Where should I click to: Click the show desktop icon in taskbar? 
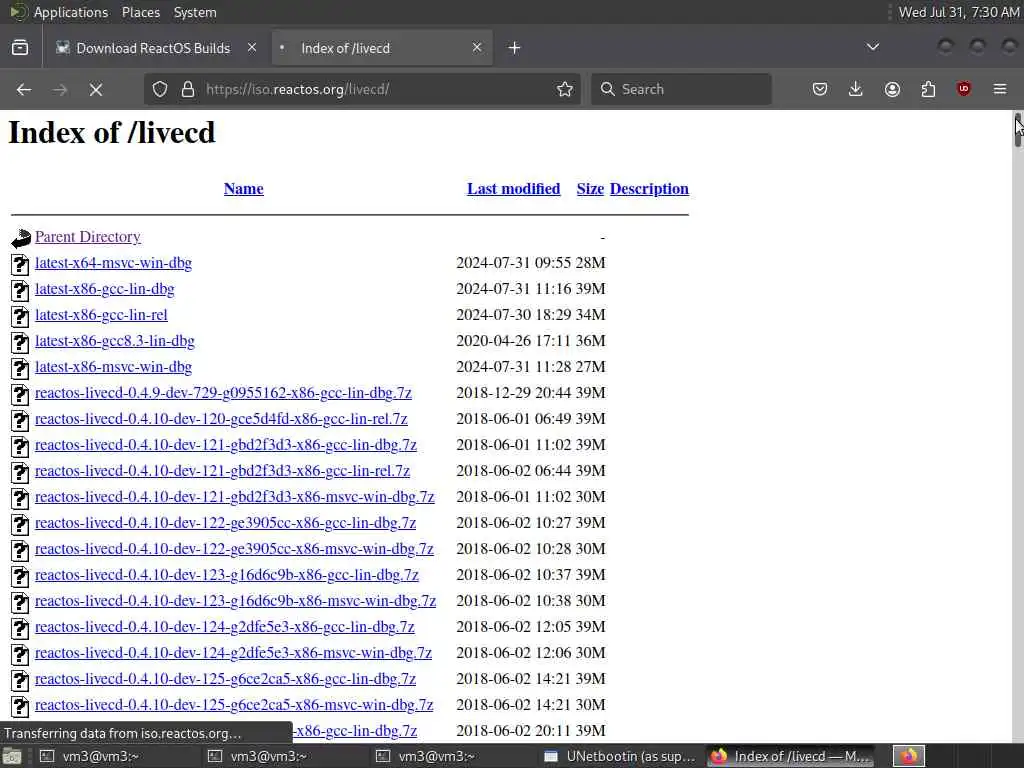[x=12, y=757]
